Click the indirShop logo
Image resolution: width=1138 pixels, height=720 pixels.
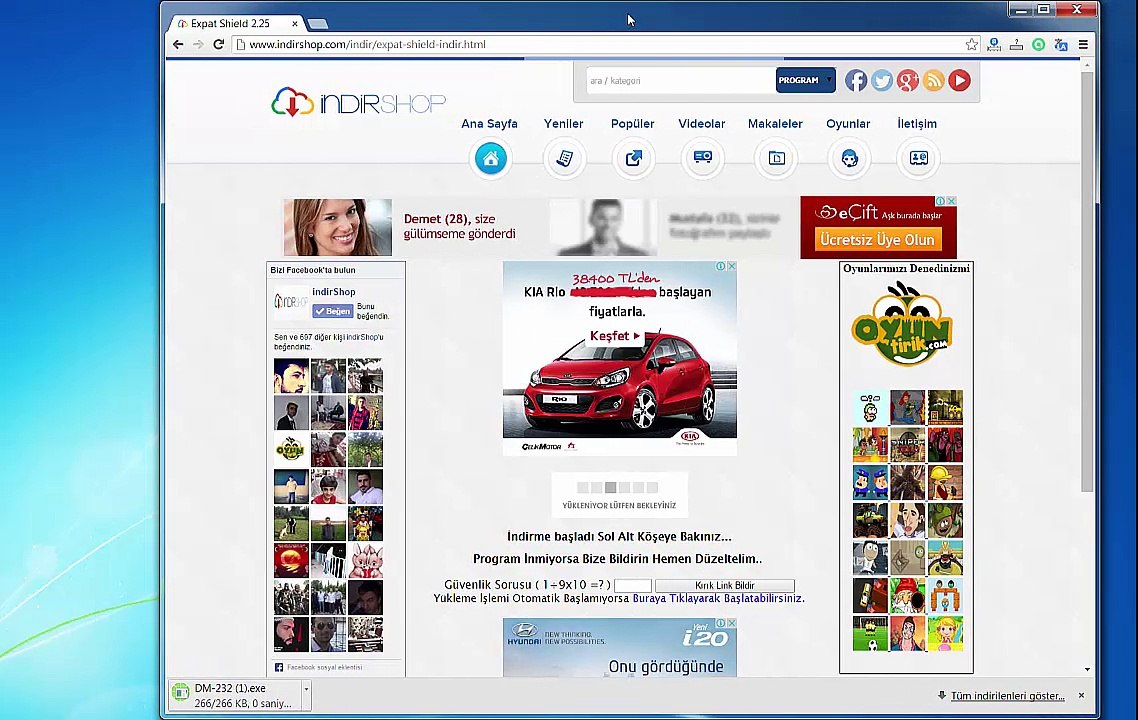pyautogui.click(x=359, y=102)
